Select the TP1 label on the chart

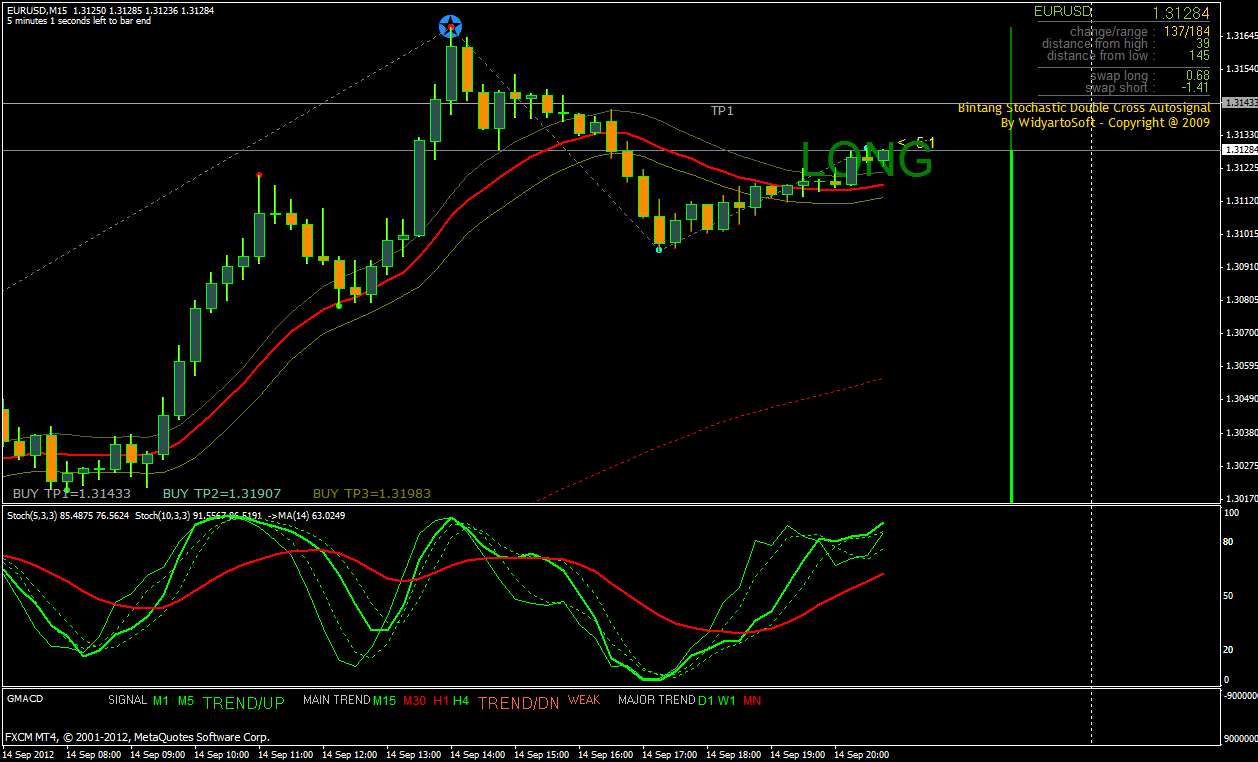point(722,111)
